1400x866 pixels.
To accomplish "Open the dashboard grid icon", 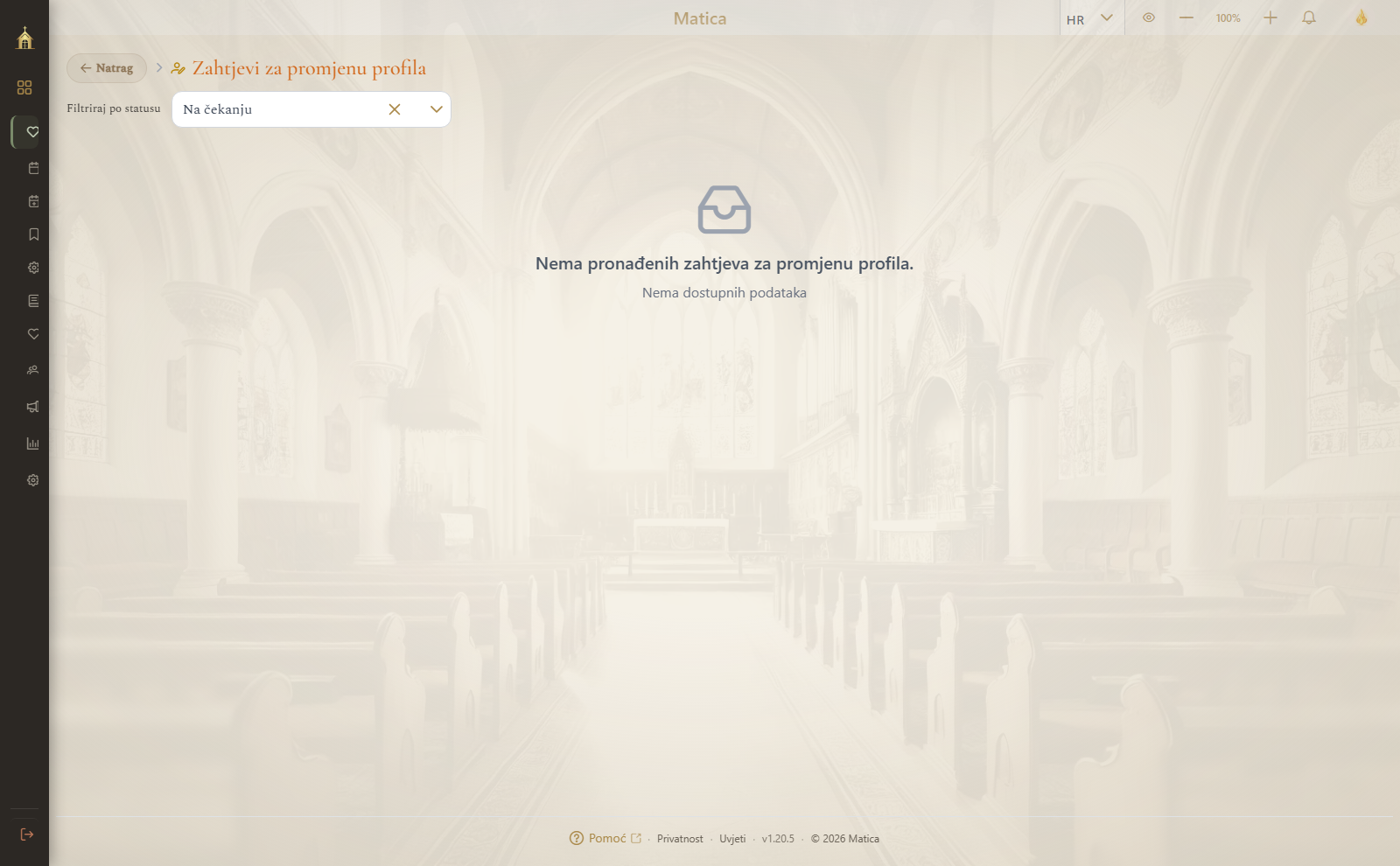I will pyautogui.click(x=24, y=87).
